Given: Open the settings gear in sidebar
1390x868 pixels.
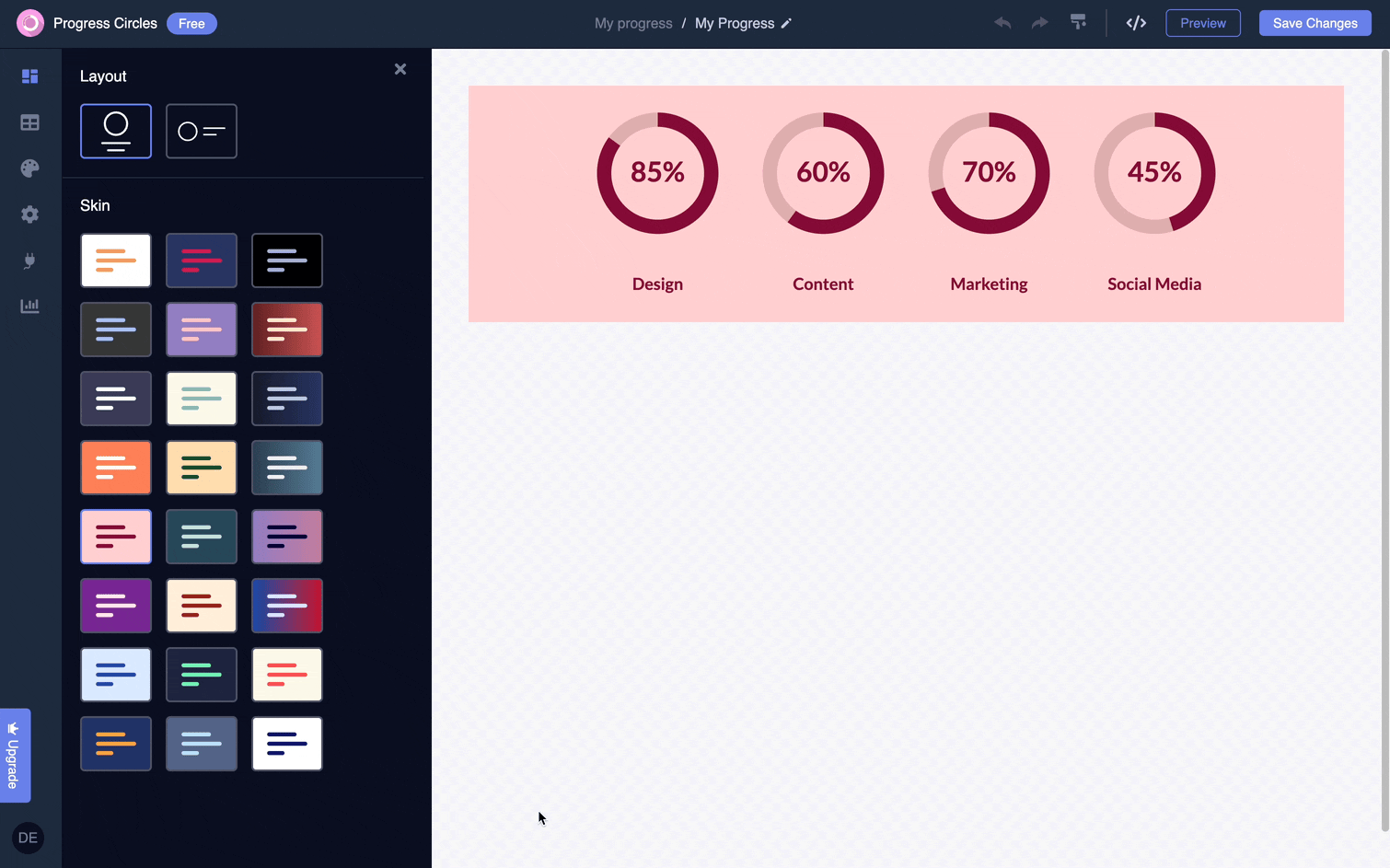Looking at the screenshot, I should pyautogui.click(x=29, y=214).
